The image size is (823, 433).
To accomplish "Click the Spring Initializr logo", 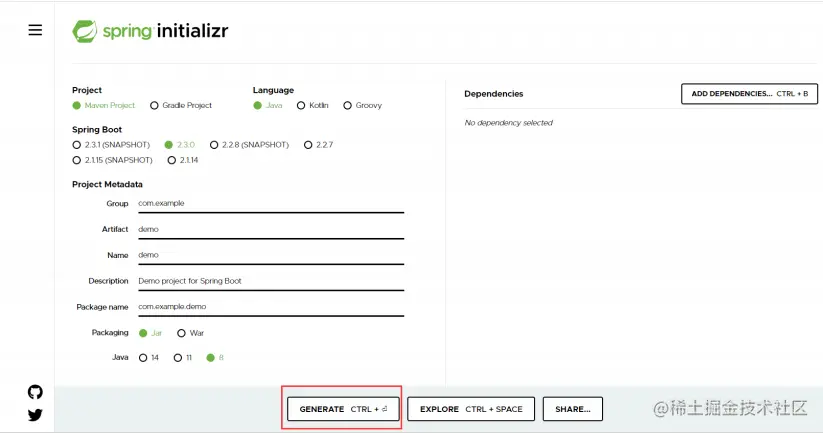I will pos(150,31).
